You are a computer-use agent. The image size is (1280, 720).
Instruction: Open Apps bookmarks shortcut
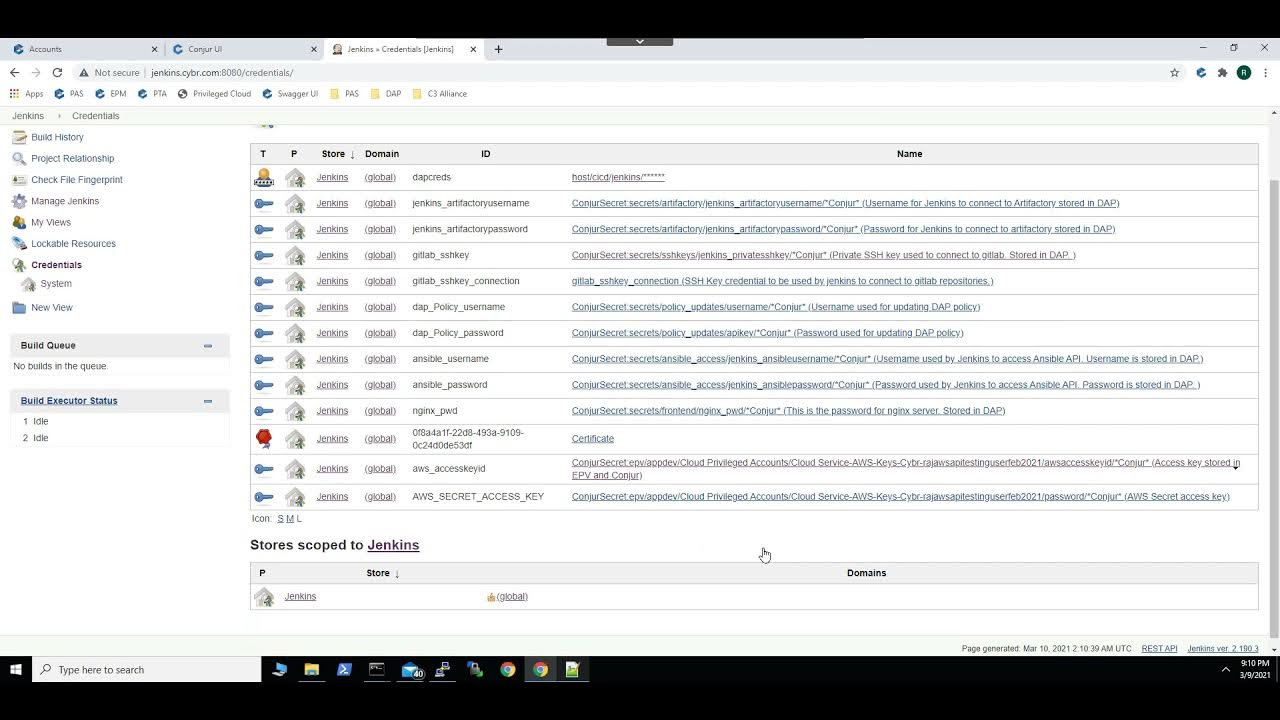point(27,94)
